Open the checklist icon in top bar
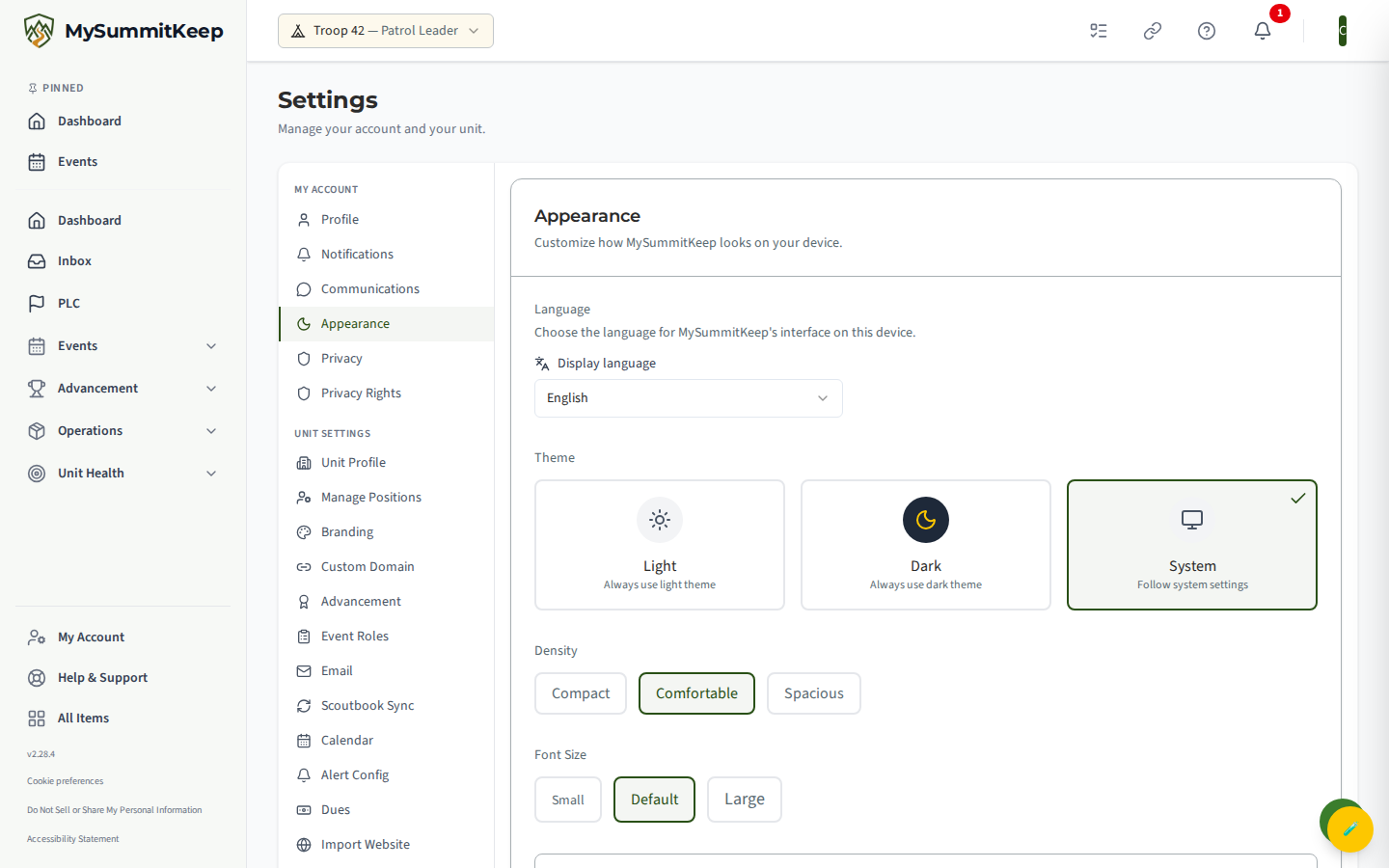 [x=1099, y=31]
